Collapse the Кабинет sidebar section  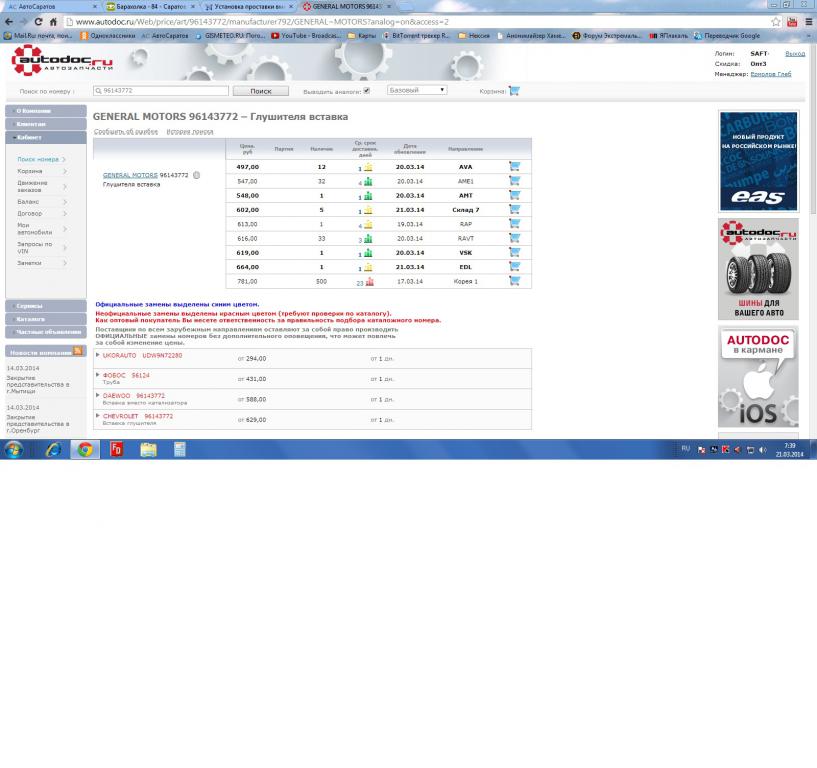(46, 137)
